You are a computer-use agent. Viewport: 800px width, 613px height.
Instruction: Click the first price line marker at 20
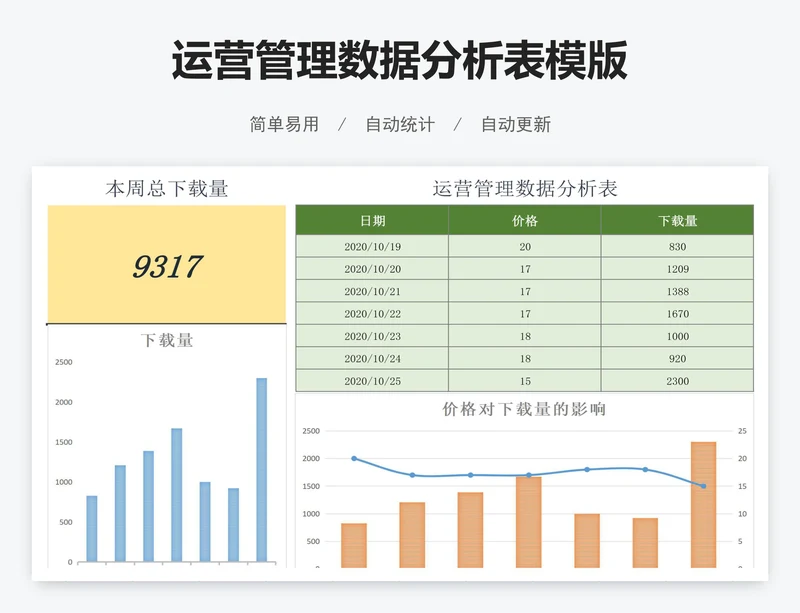point(354,458)
